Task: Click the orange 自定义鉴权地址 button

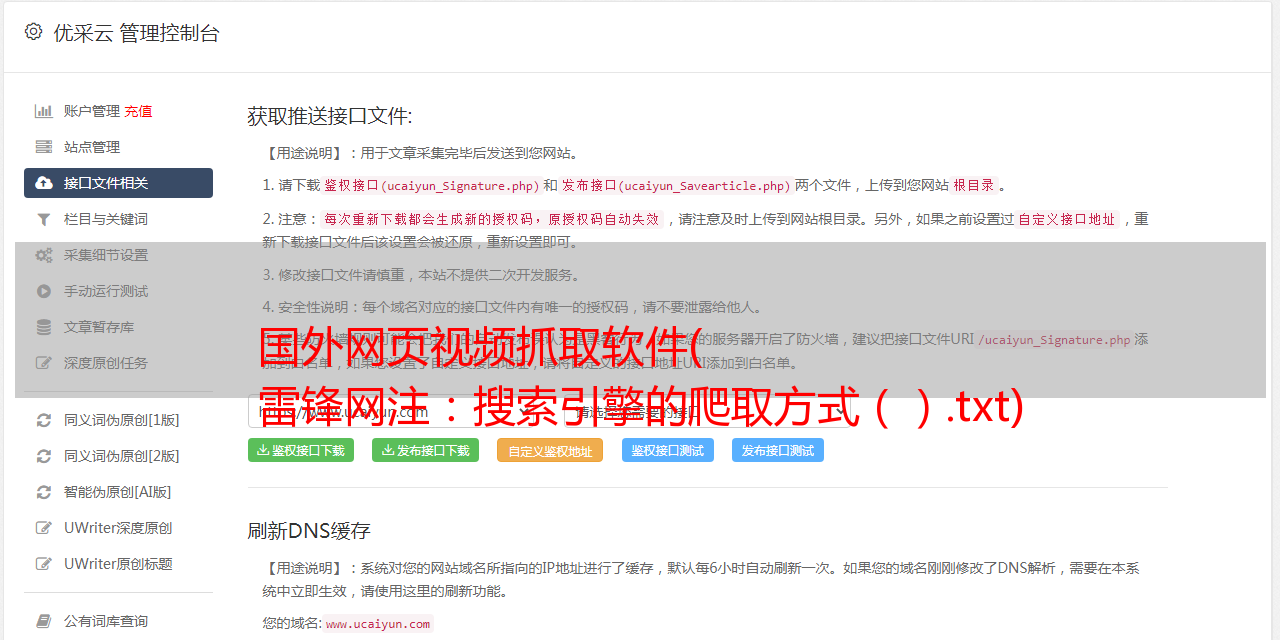Action: (x=550, y=450)
